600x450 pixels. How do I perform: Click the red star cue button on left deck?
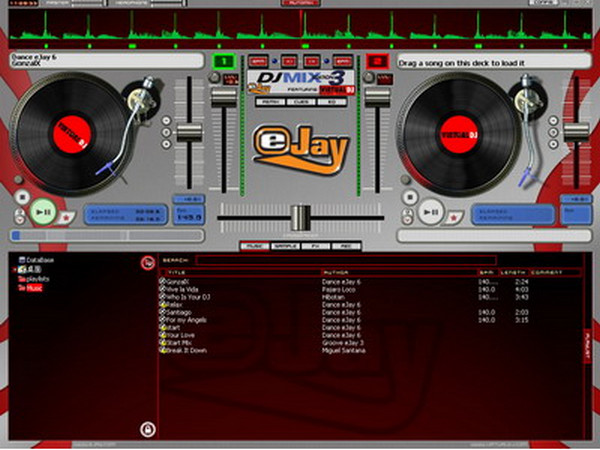point(66,217)
